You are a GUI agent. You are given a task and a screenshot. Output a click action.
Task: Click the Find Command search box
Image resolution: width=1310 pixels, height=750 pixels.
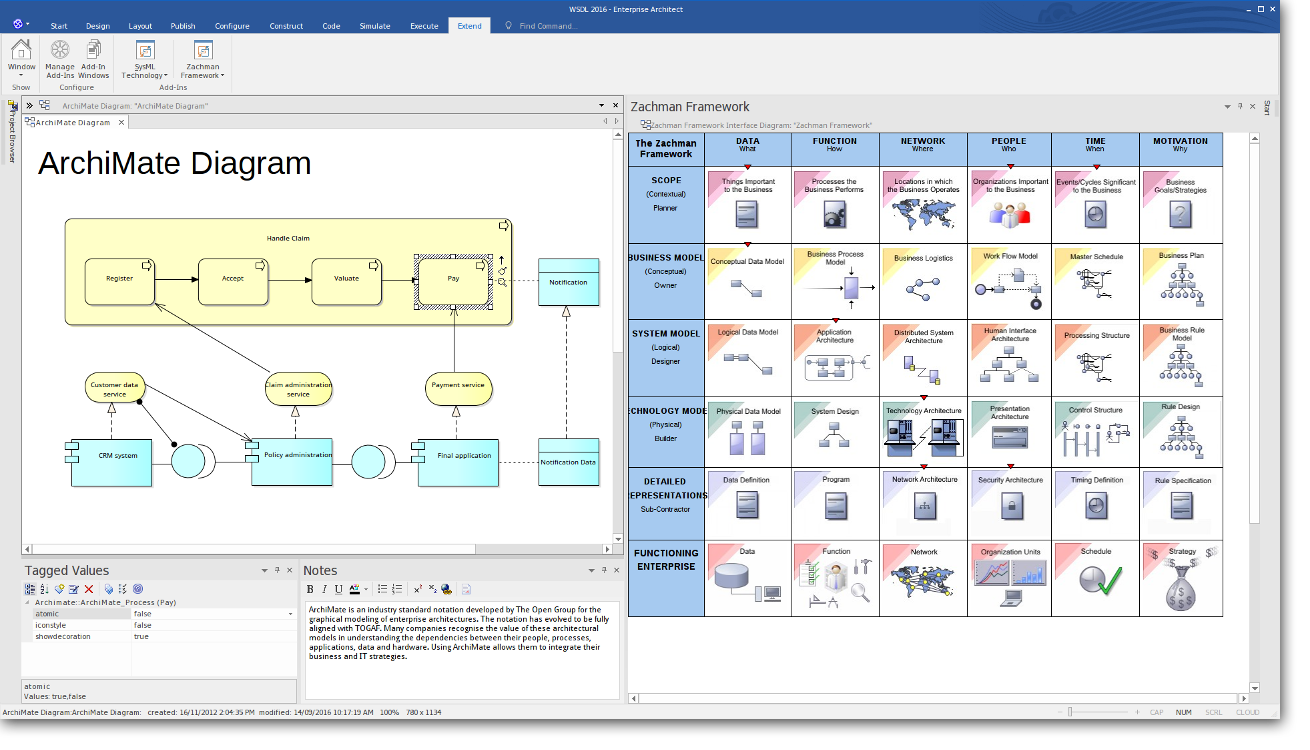coord(548,26)
